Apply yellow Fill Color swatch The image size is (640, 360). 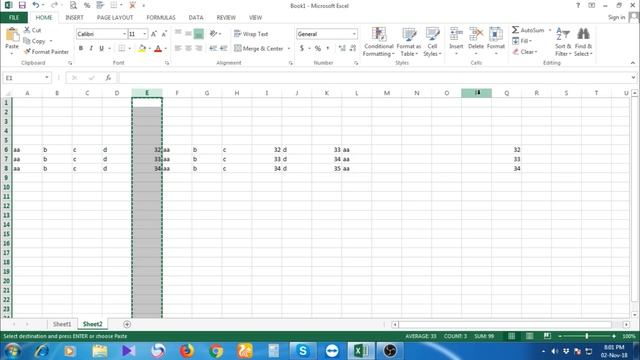click(x=142, y=49)
